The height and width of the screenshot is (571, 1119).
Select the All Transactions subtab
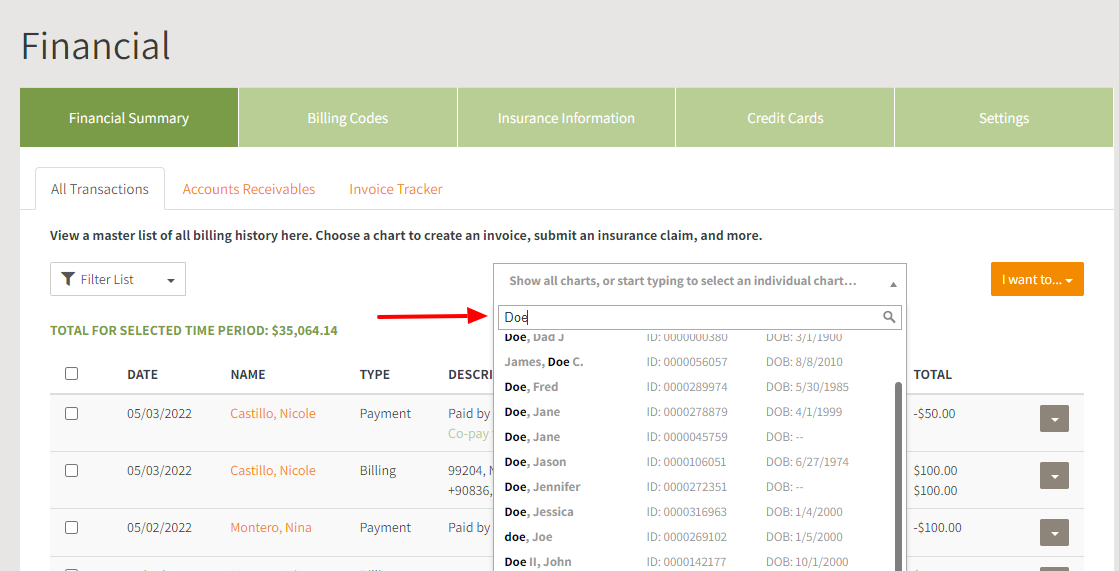pos(100,189)
